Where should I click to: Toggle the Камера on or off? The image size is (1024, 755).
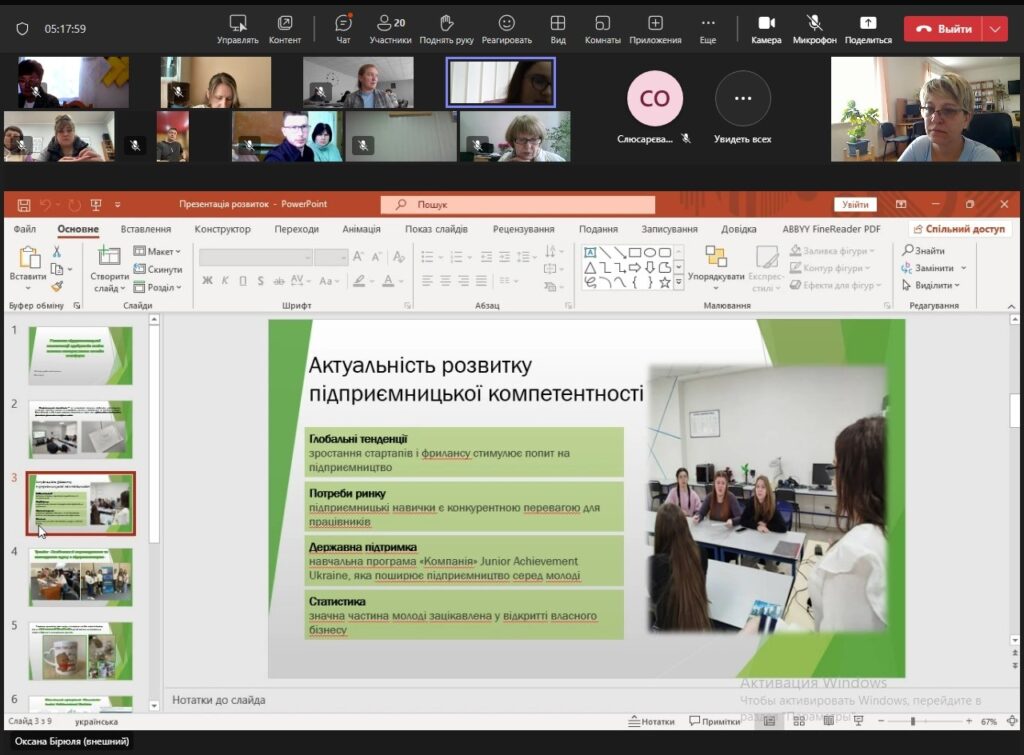tap(766, 28)
